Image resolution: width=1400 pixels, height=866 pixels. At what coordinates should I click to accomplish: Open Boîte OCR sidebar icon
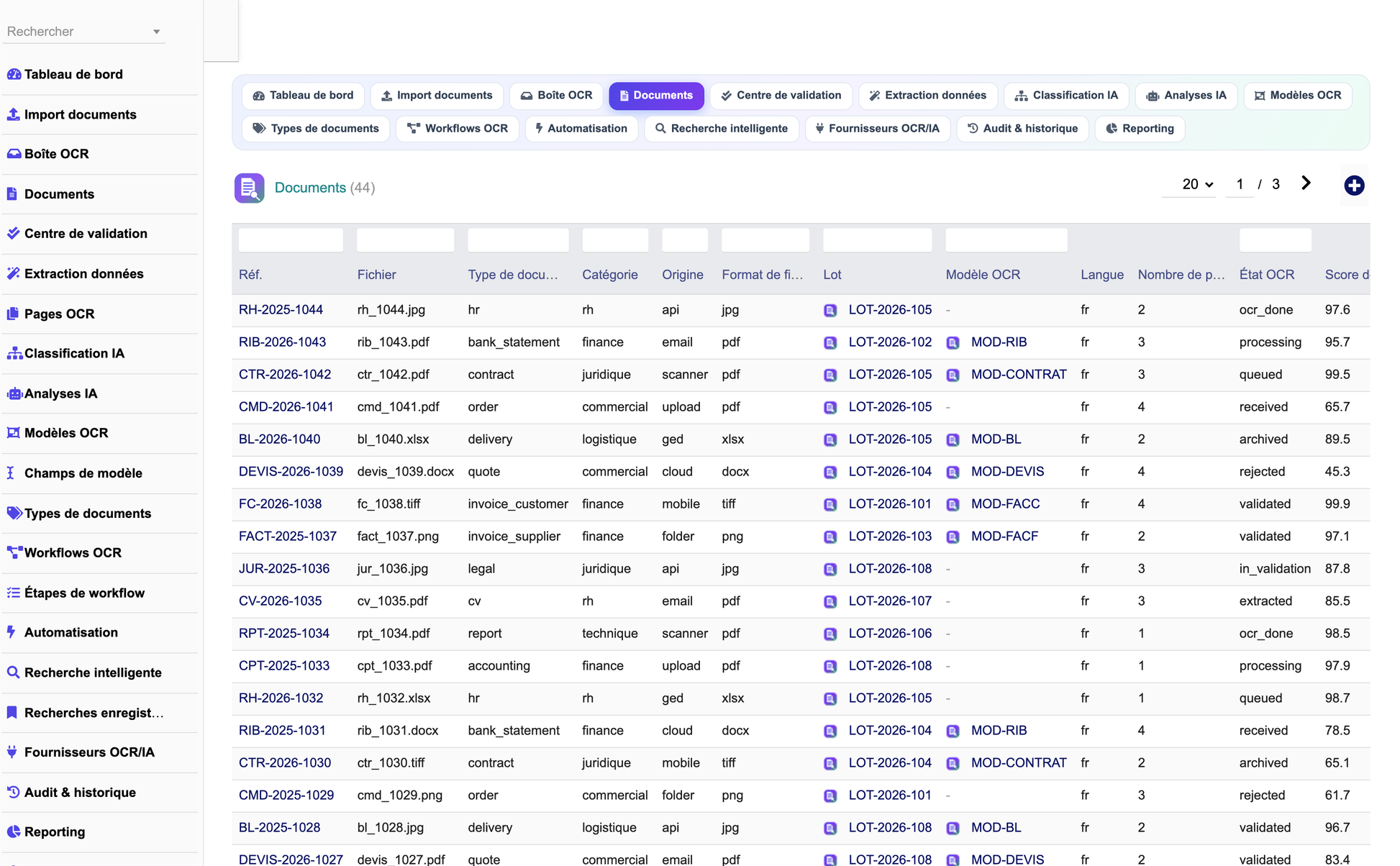13,154
